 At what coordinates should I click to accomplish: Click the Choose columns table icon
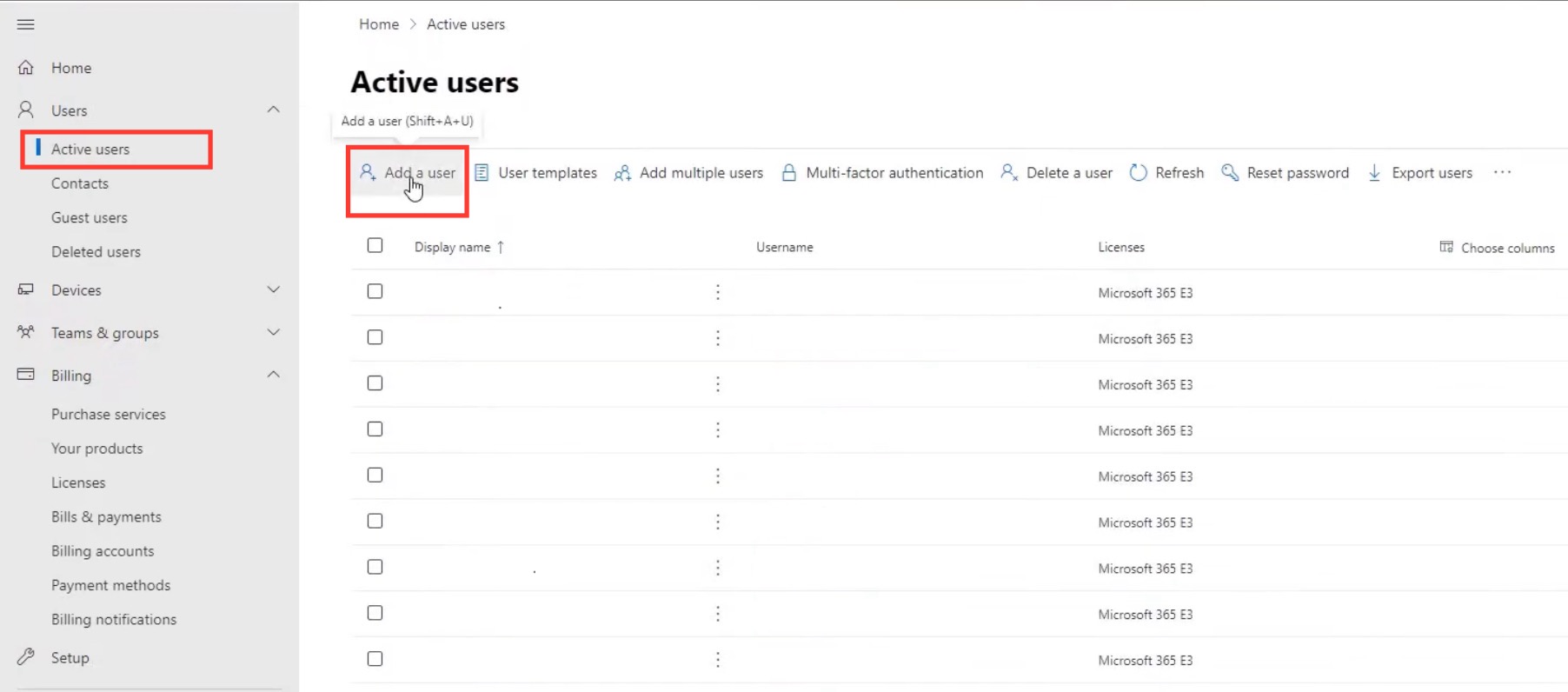coord(1446,247)
